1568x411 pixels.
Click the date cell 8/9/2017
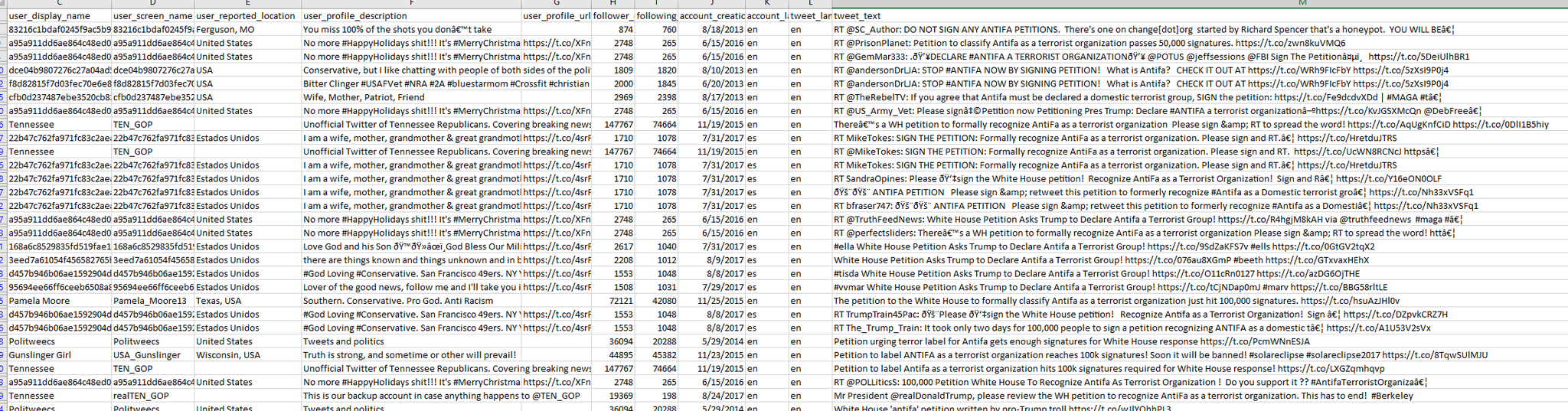click(x=711, y=260)
